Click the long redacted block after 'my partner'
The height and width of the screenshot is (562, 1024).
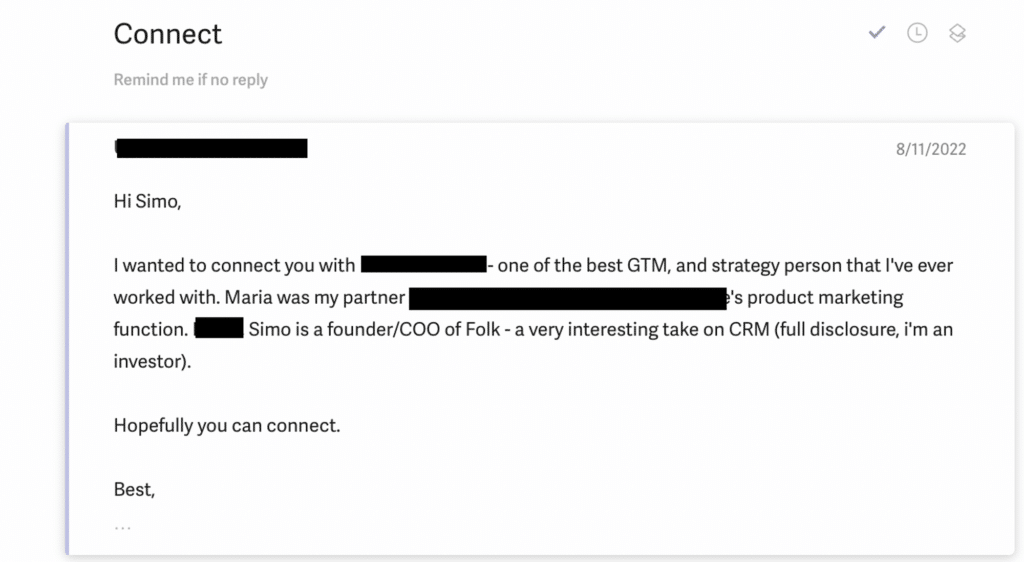(568, 298)
